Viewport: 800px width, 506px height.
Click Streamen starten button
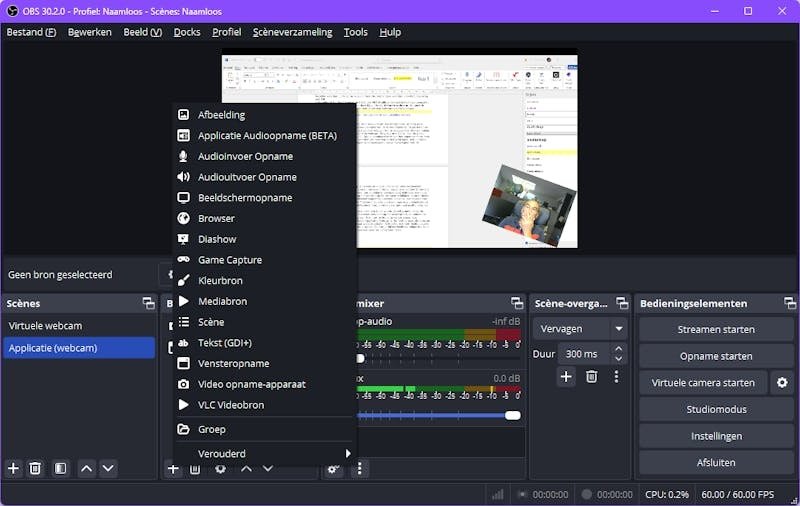(x=716, y=330)
